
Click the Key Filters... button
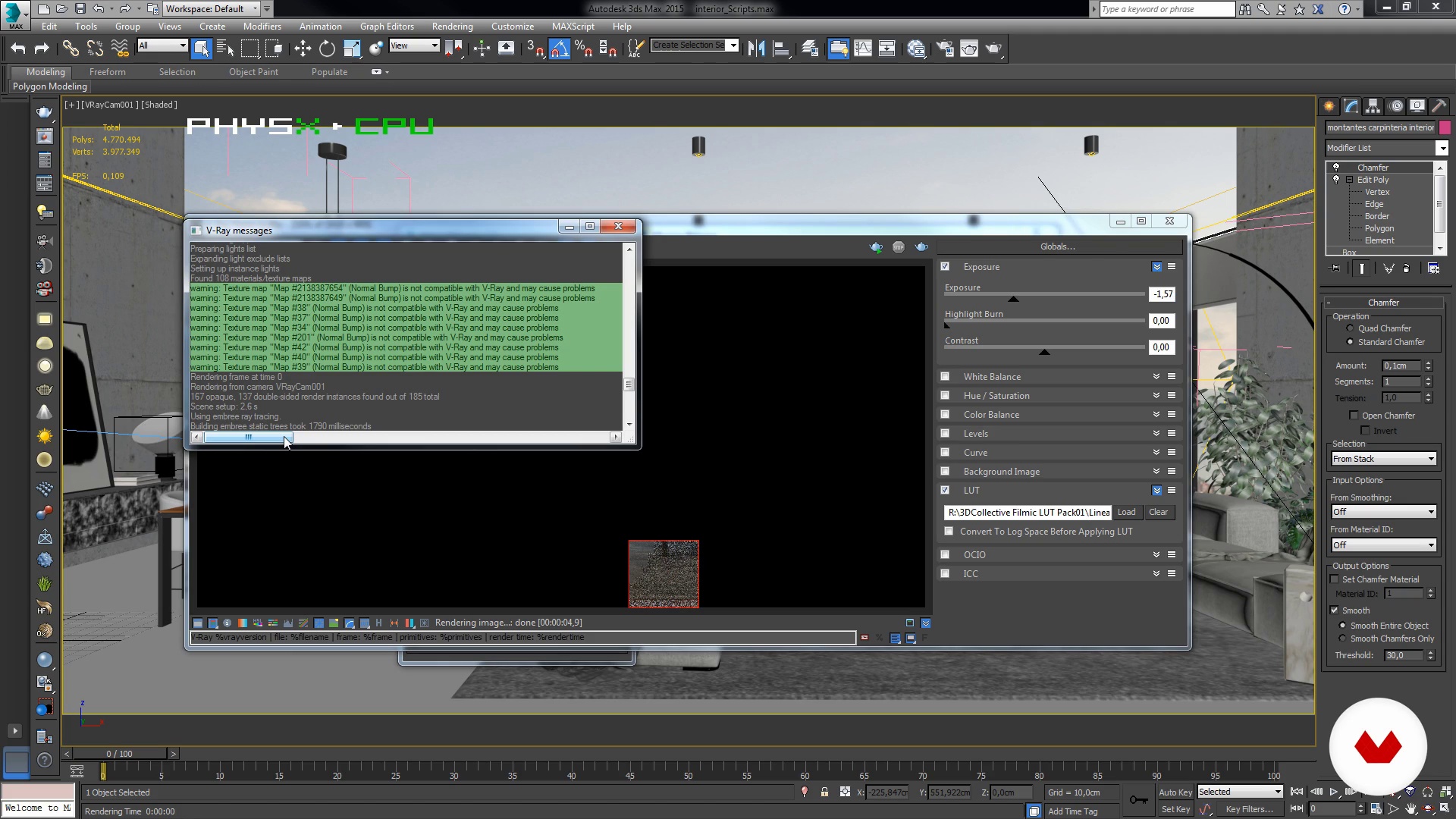coord(1249,809)
